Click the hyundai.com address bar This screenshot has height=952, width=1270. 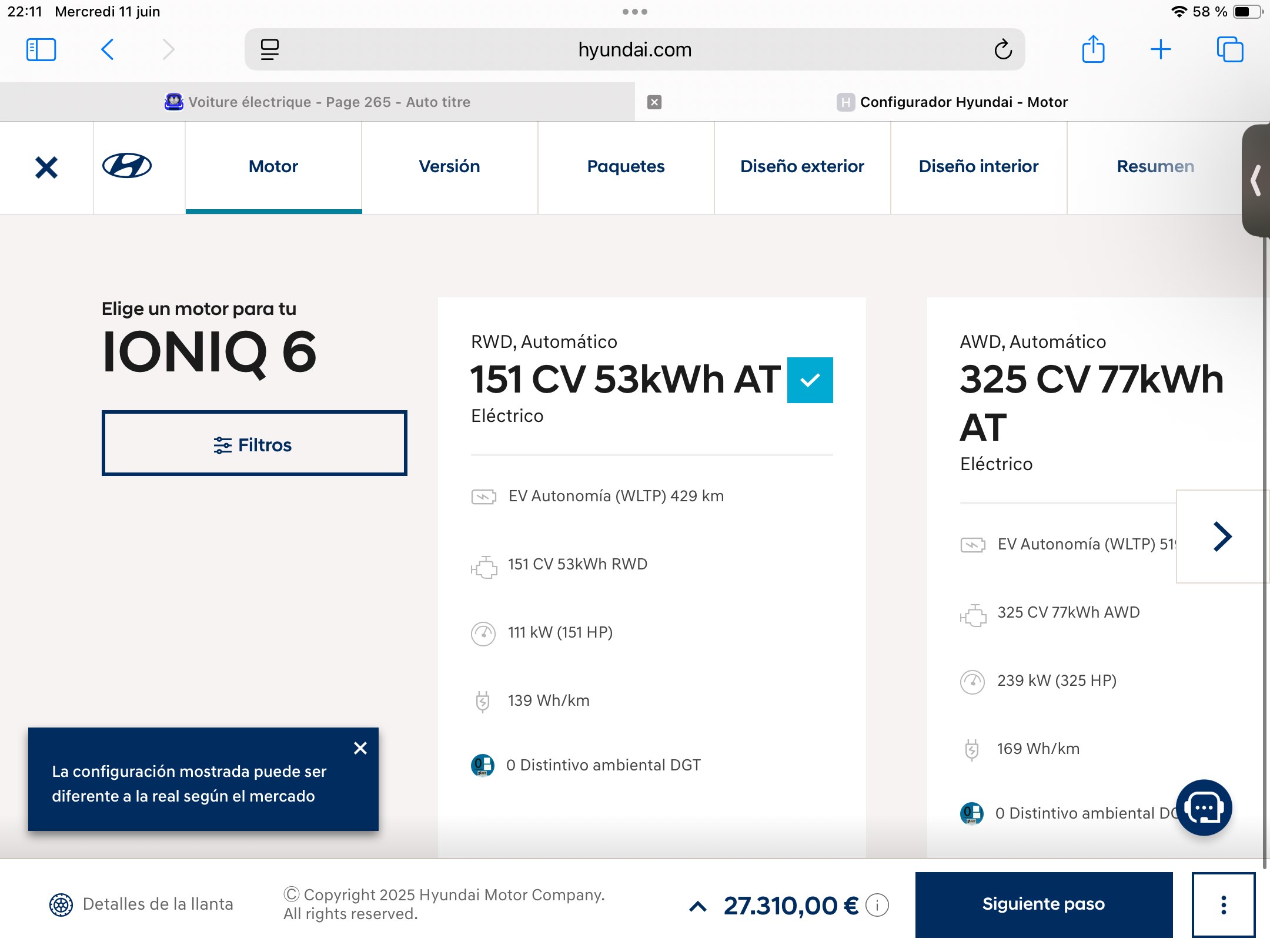pos(635,49)
